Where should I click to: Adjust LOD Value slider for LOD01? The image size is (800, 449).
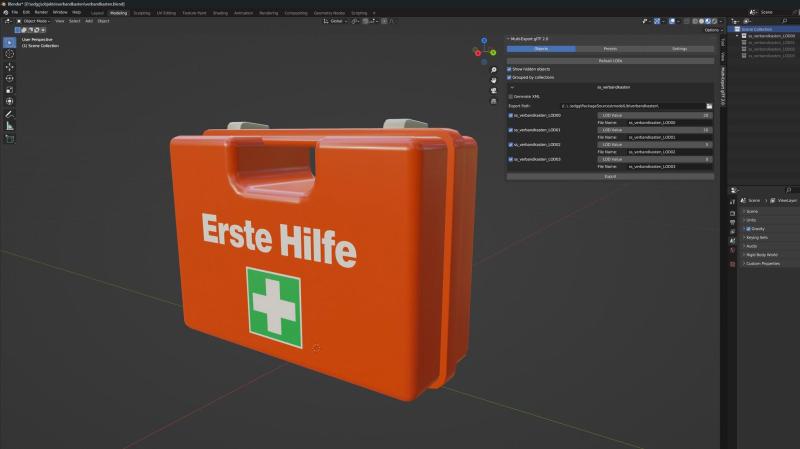click(x=655, y=130)
